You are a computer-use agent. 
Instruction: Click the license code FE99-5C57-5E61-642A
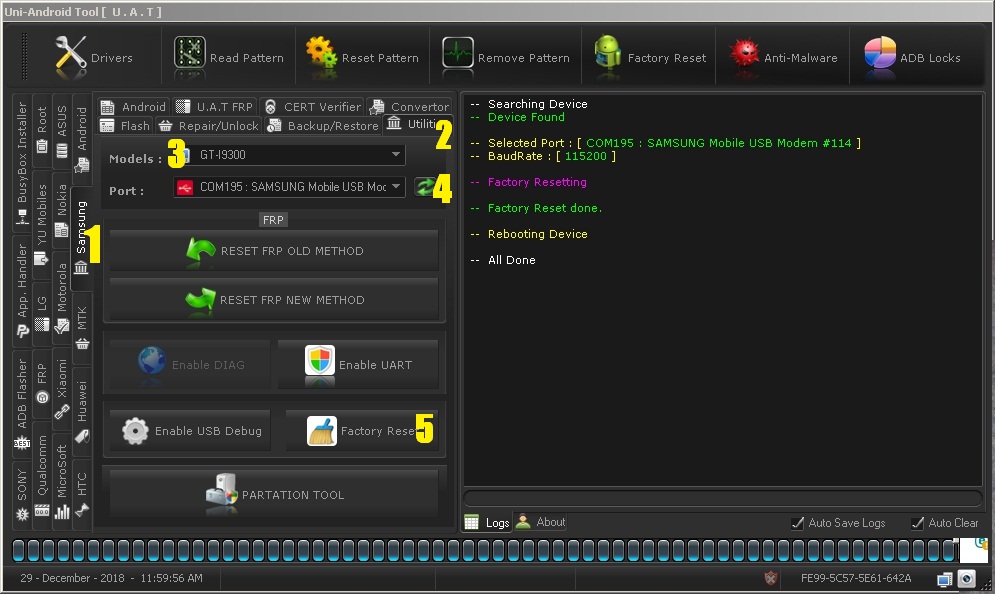(x=855, y=578)
